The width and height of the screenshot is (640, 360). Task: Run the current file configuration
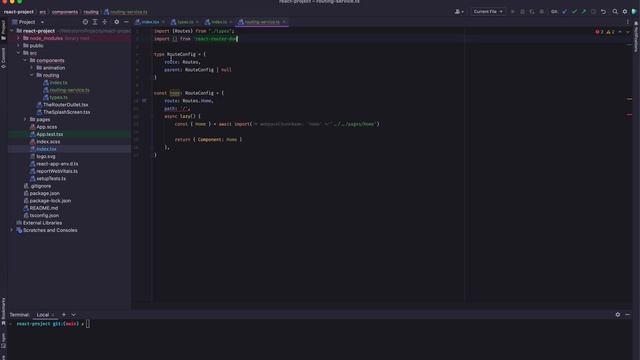(x=513, y=12)
